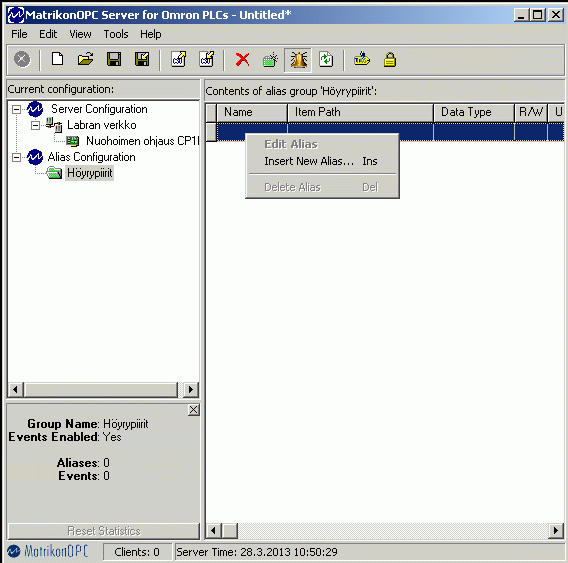568x563 pixels.
Task: Collapse the Labran verkko tree node
Action: pyautogui.click(x=35, y=125)
